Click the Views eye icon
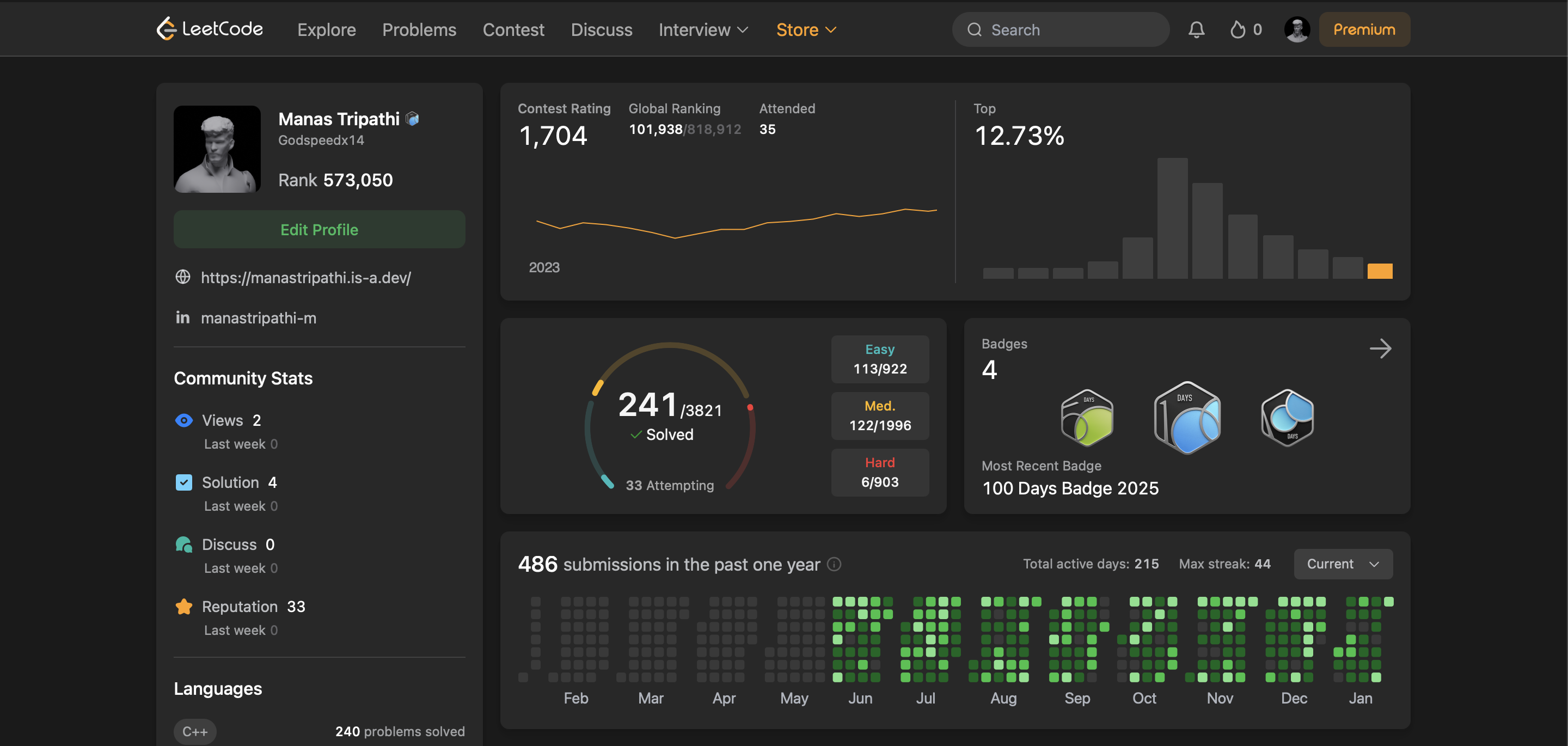 click(x=184, y=420)
